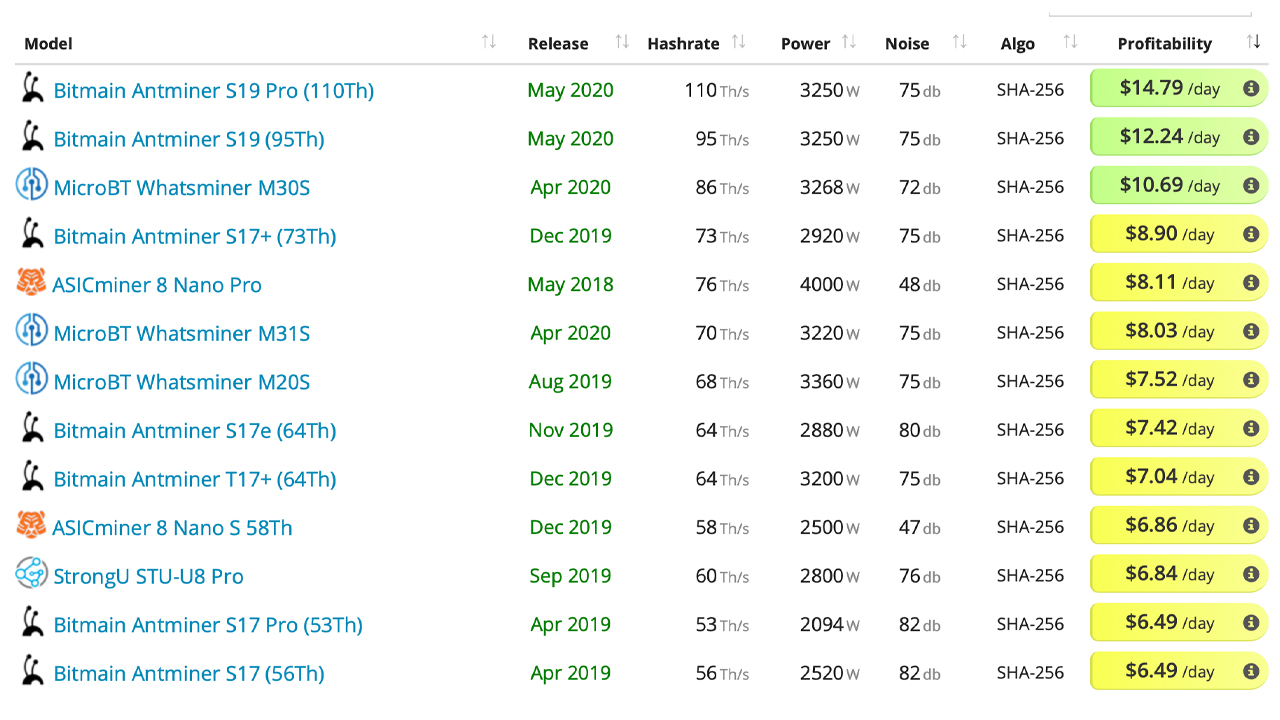
Task: Click info icon on $6.84/day profitability
Action: (x=1250, y=575)
